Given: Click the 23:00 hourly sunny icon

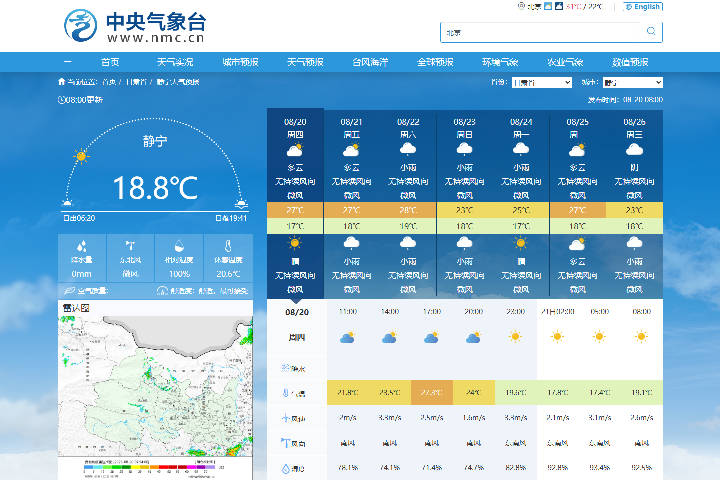Looking at the screenshot, I should [515, 337].
